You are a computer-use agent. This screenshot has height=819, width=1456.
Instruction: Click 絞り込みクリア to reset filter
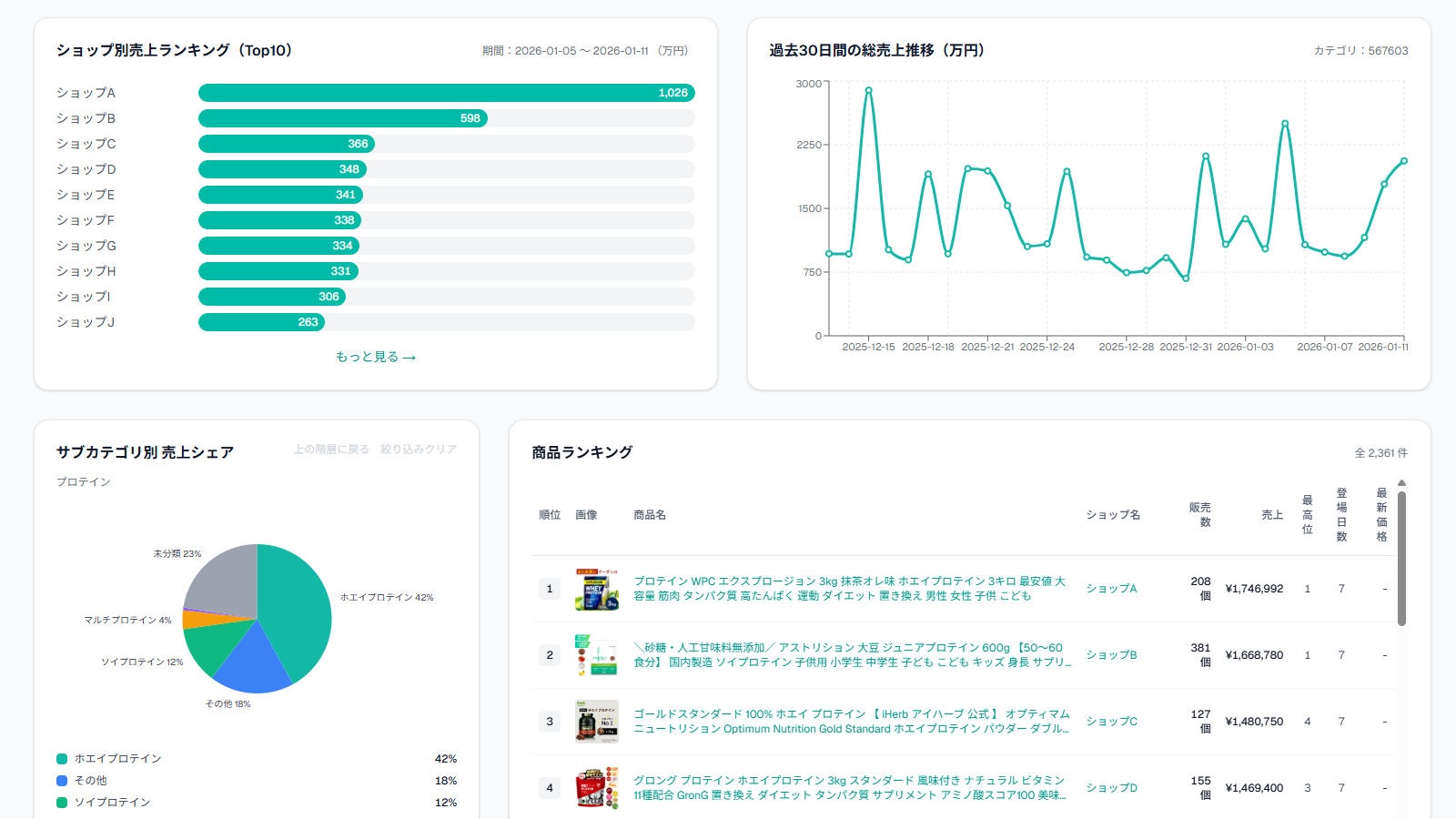[419, 450]
